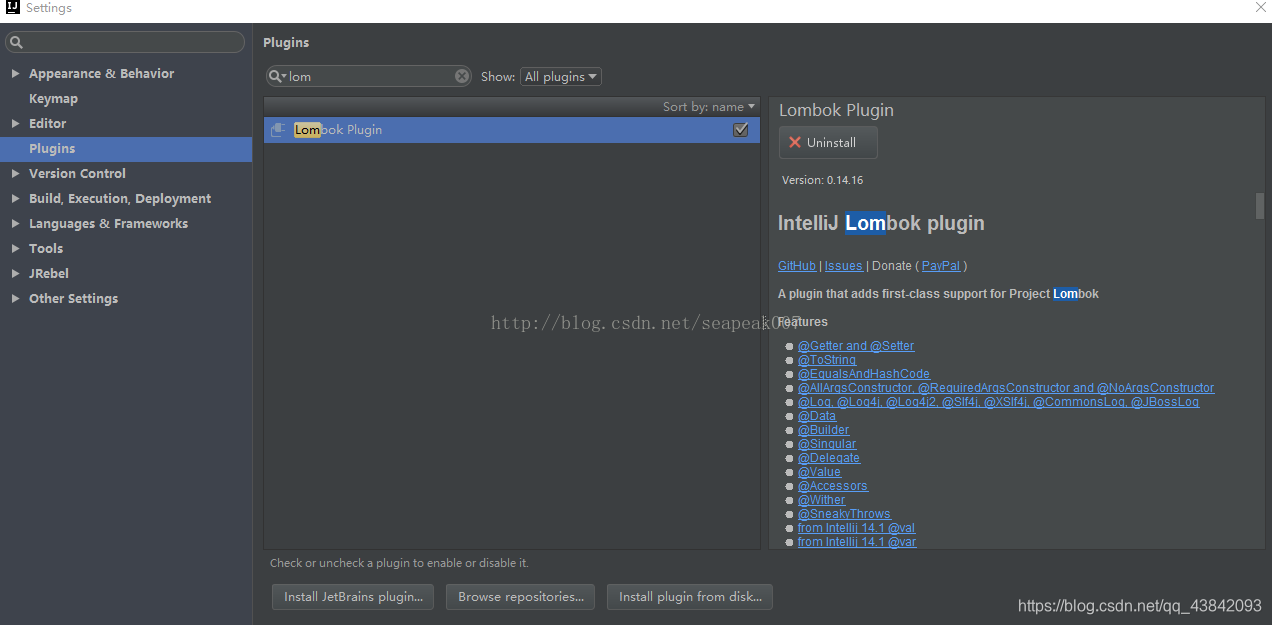Image resolution: width=1272 pixels, height=625 pixels.
Task: Expand Languages & Frameworks arrow
Action: click(x=15, y=224)
